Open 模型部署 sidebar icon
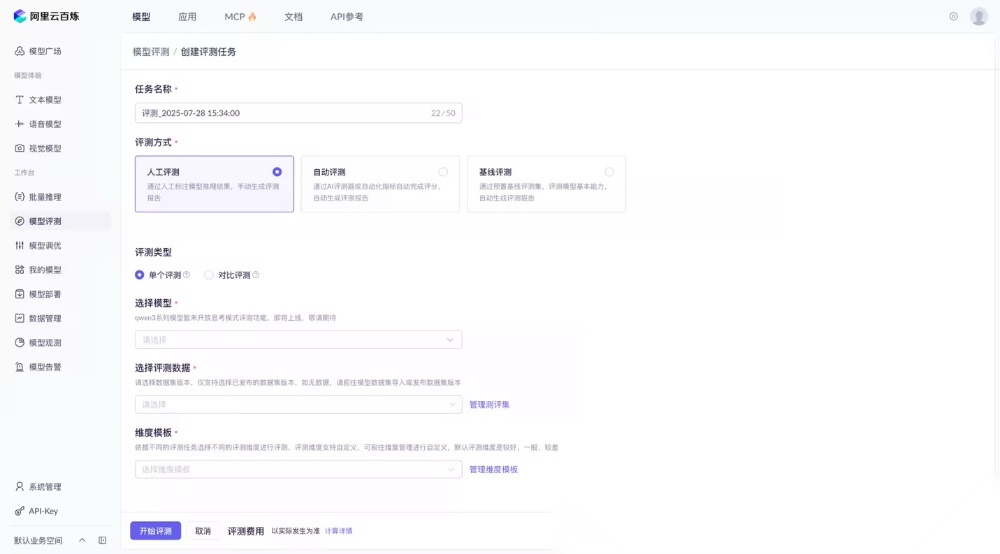 click(x=20, y=294)
